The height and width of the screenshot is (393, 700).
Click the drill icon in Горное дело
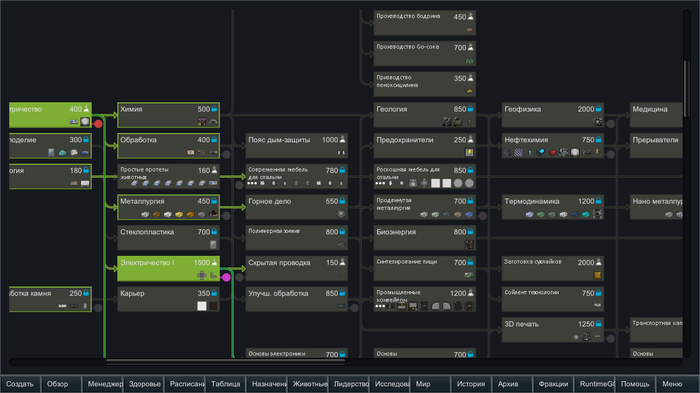coord(342,214)
